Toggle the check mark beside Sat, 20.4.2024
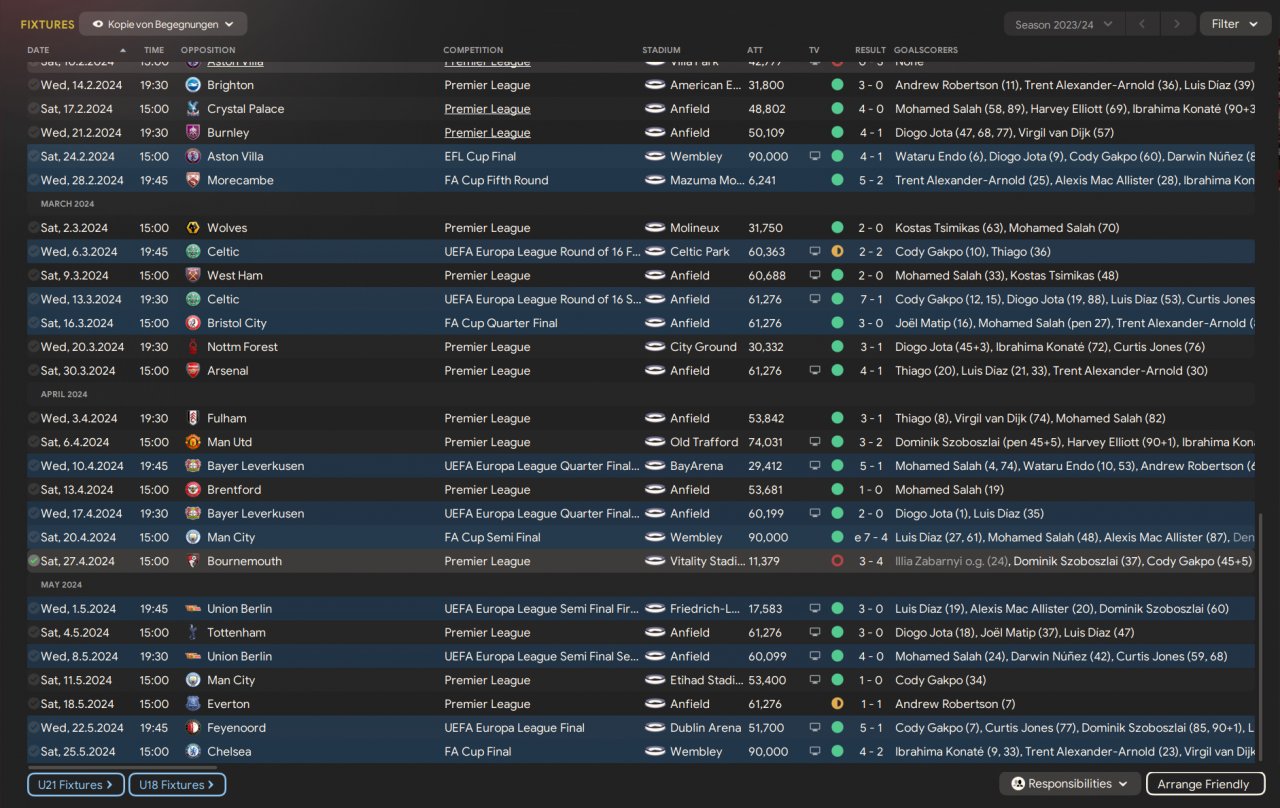 pyautogui.click(x=34, y=538)
